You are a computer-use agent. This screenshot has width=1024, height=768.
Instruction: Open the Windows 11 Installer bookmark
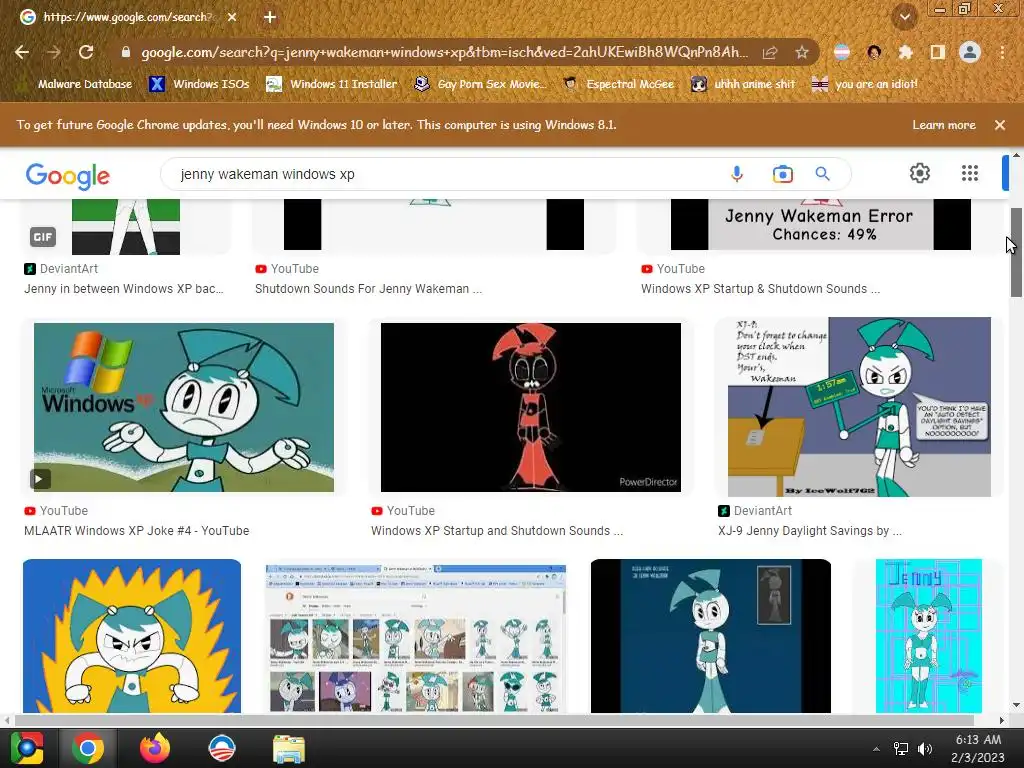(332, 84)
